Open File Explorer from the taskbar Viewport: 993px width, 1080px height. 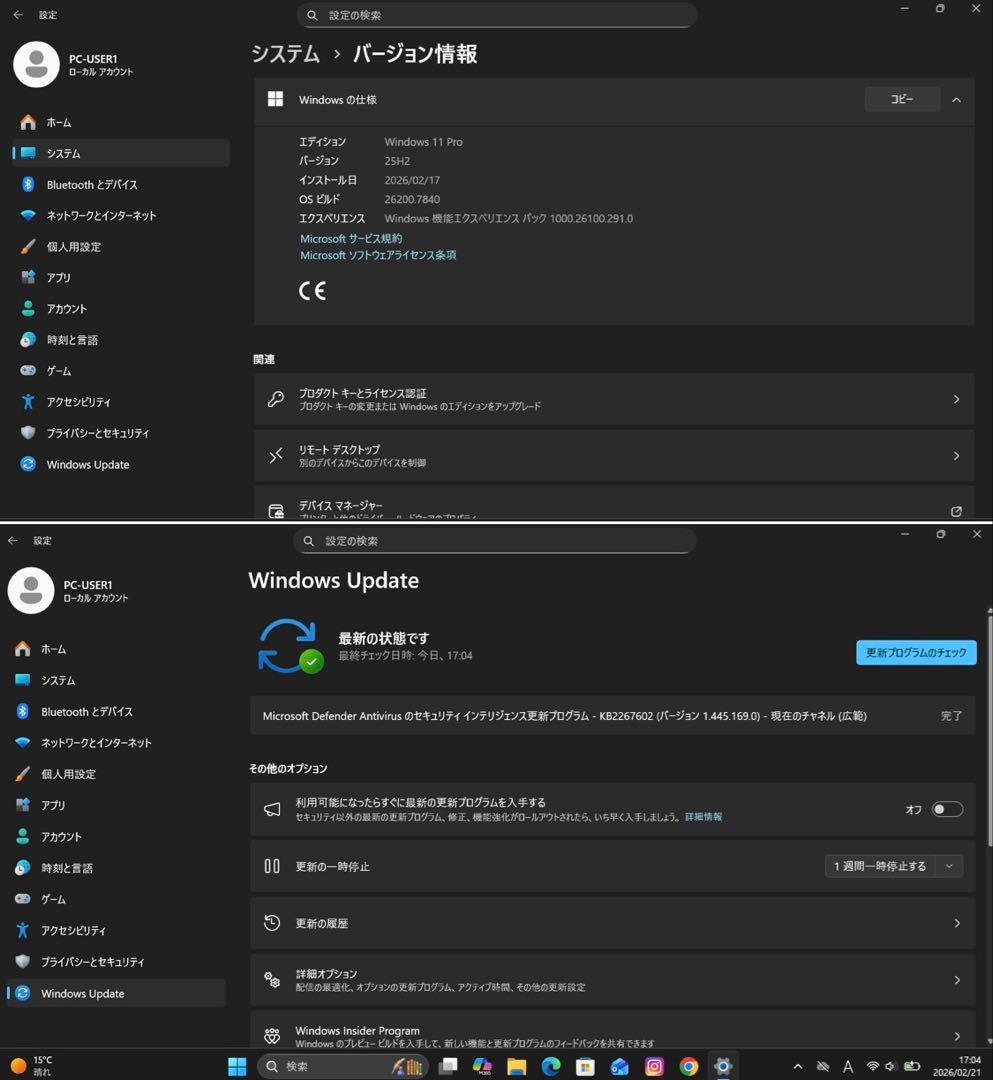[517, 1066]
